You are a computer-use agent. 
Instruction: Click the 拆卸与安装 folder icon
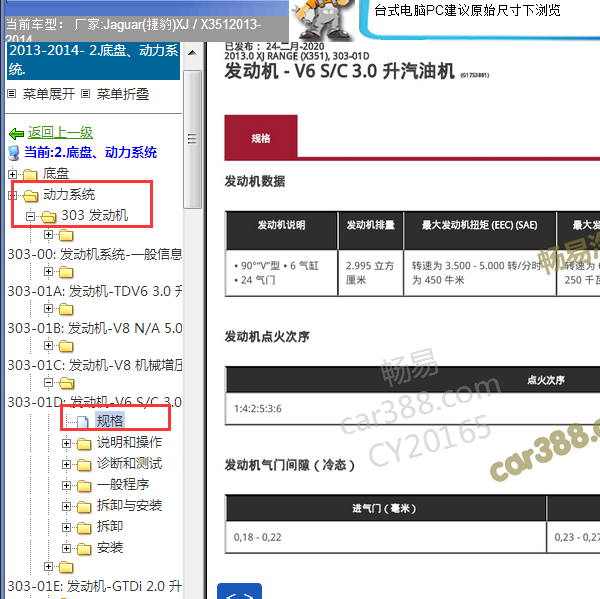pyautogui.click(x=84, y=507)
